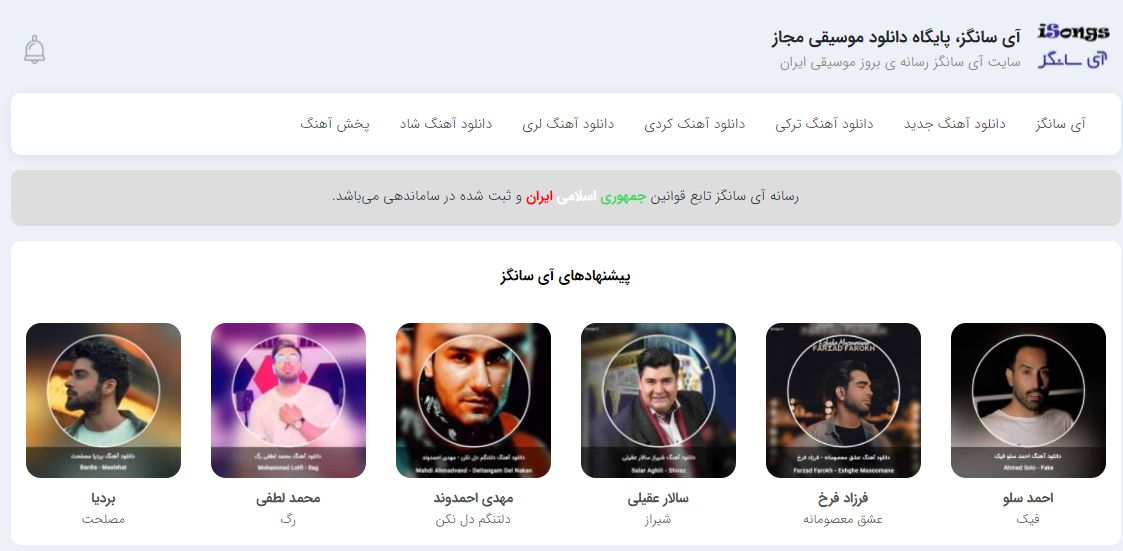The width and height of the screenshot is (1123, 551).
Task: Choose دانلود آهنگ شاد menu entry
Action: point(446,124)
